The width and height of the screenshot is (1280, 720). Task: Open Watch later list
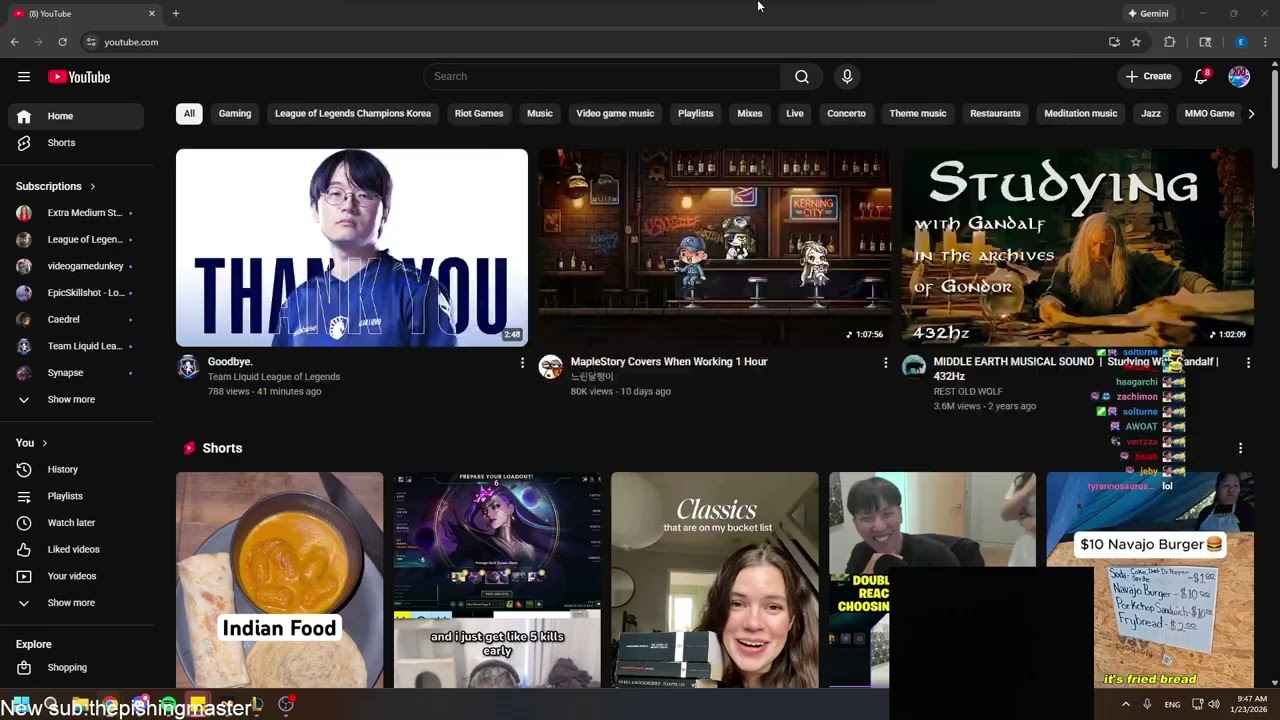pos(76,523)
